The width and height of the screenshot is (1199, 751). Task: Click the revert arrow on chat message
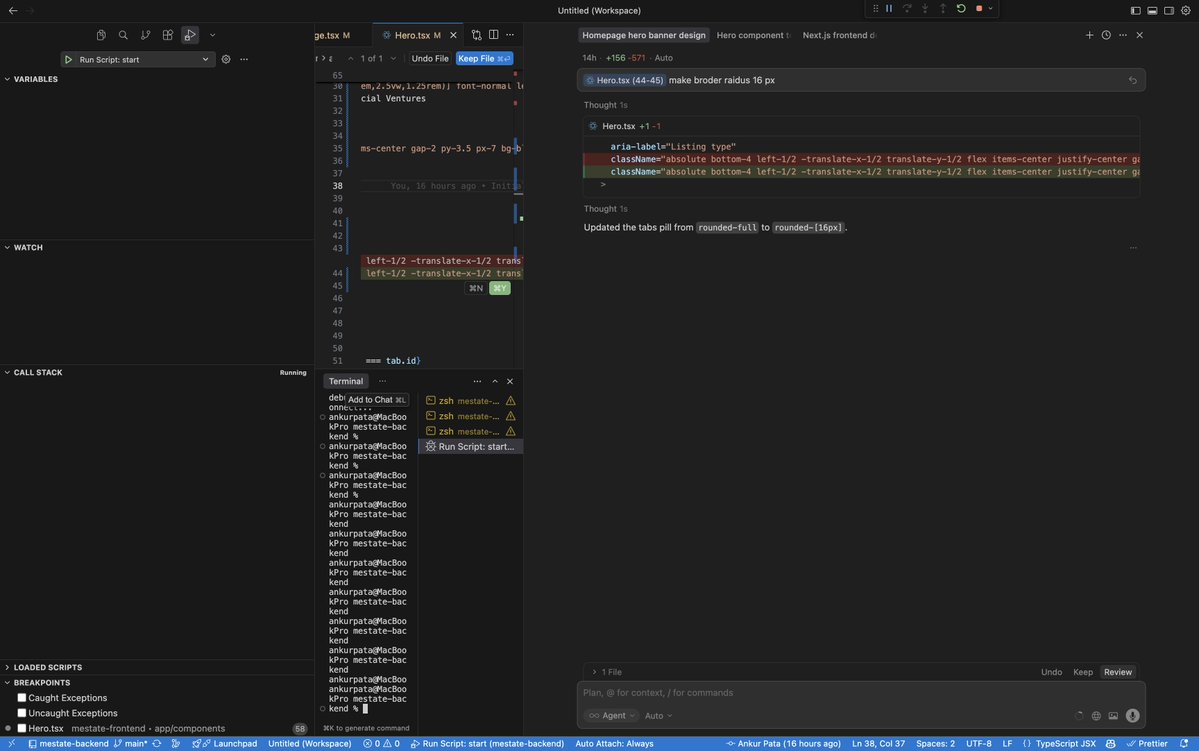(1132, 80)
